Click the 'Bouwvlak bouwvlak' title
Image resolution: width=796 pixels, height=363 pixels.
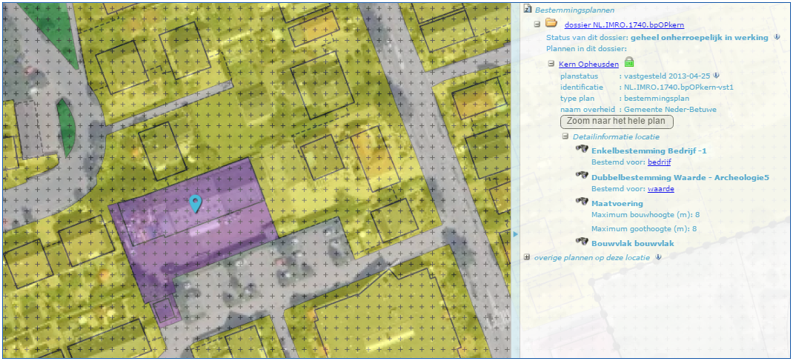pyautogui.click(x=633, y=243)
